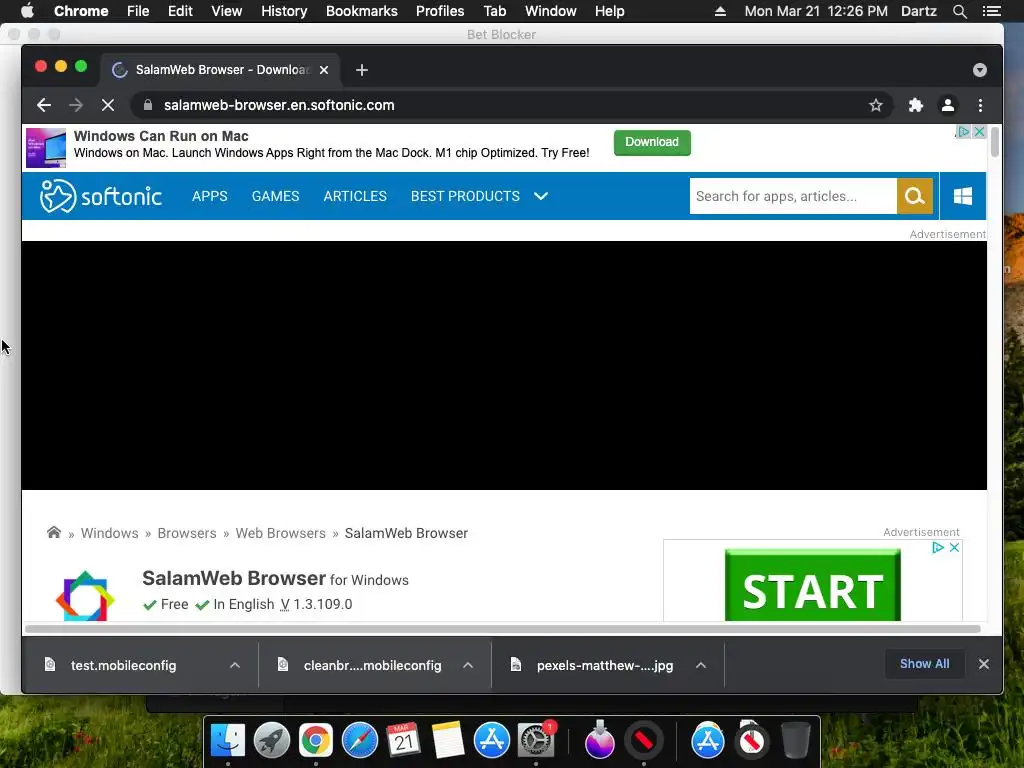The height and width of the screenshot is (768, 1024).
Task: Click the Chrome back arrow
Action: [44, 105]
